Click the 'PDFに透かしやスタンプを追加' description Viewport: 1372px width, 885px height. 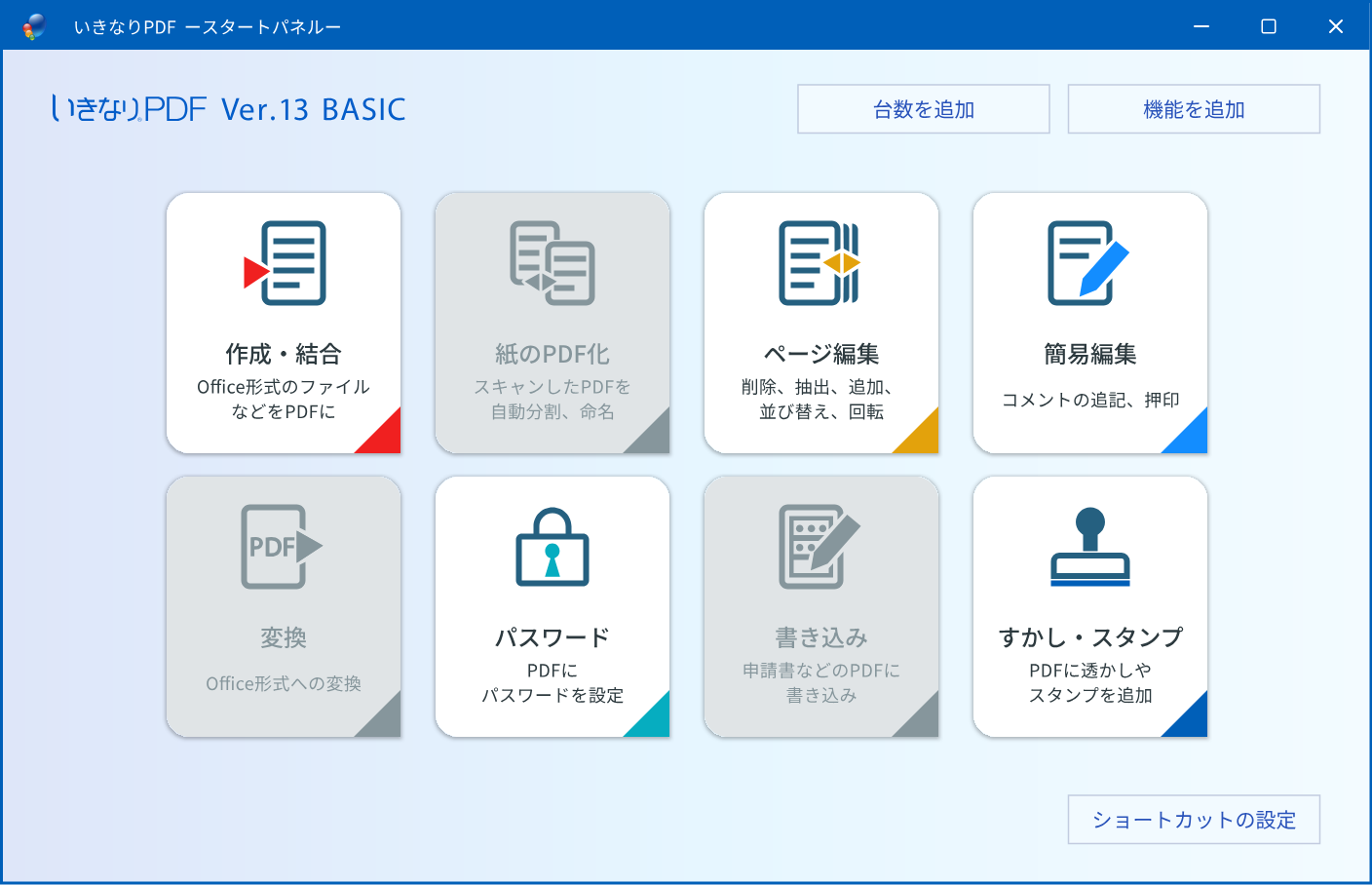point(1090,682)
